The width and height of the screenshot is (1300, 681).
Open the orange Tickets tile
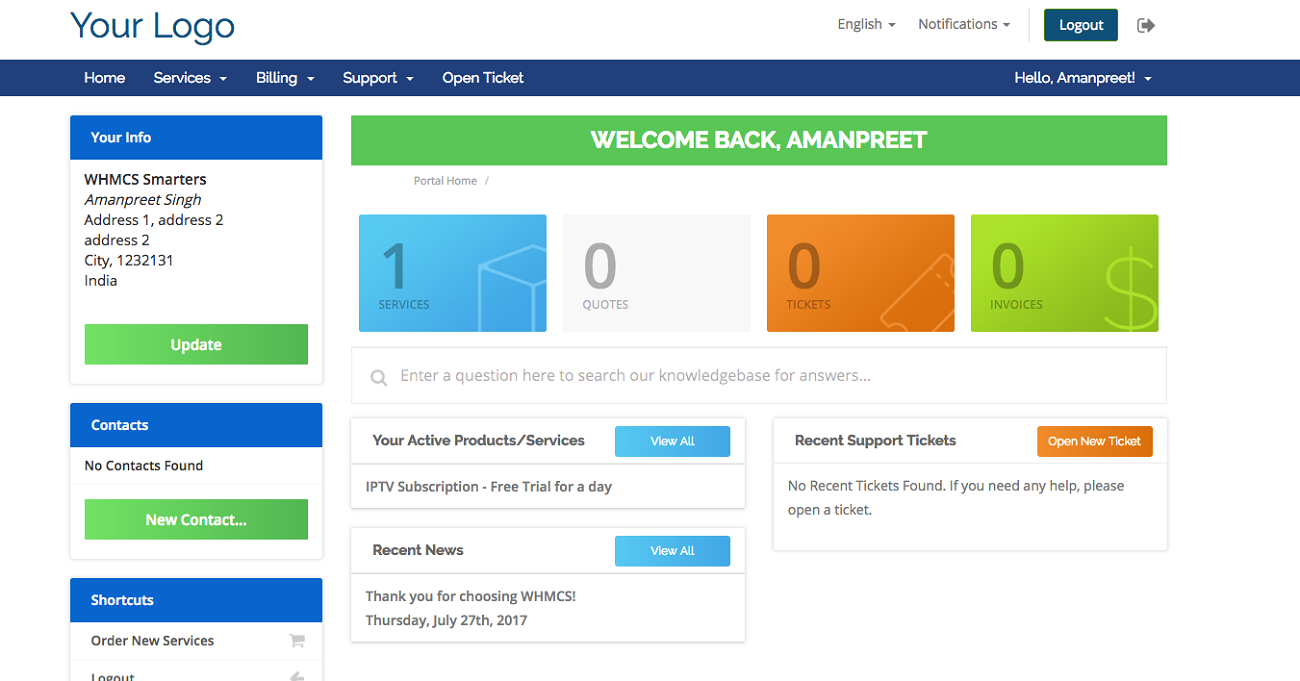point(860,273)
